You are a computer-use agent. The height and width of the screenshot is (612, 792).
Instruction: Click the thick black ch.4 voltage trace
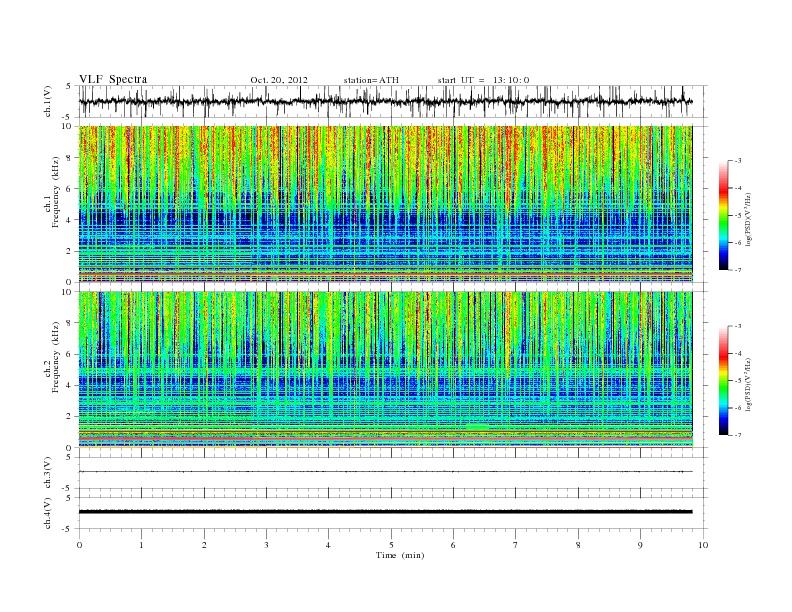[385, 512]
